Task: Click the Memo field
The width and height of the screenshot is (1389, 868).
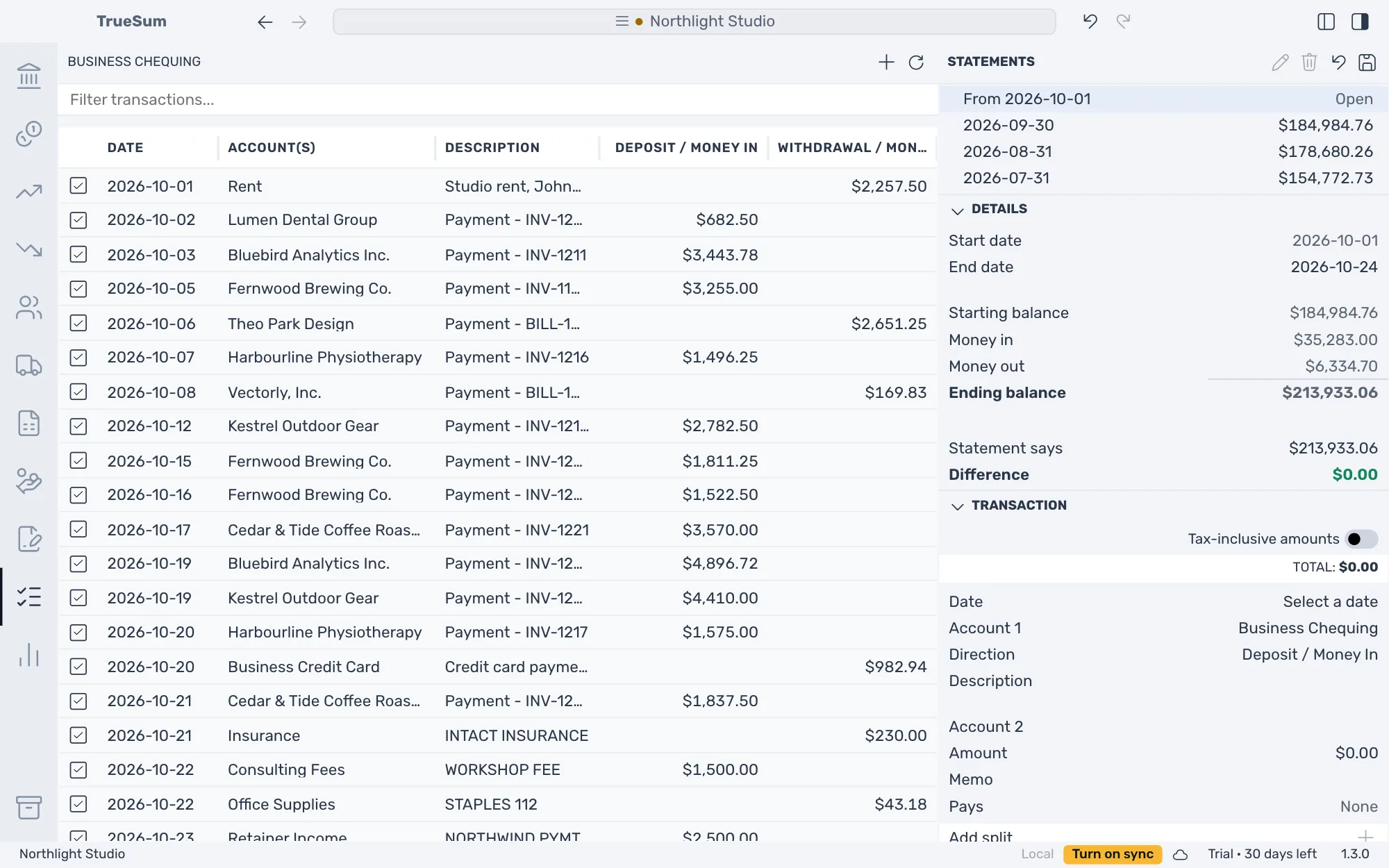Action: click(x=1163, y=779)
